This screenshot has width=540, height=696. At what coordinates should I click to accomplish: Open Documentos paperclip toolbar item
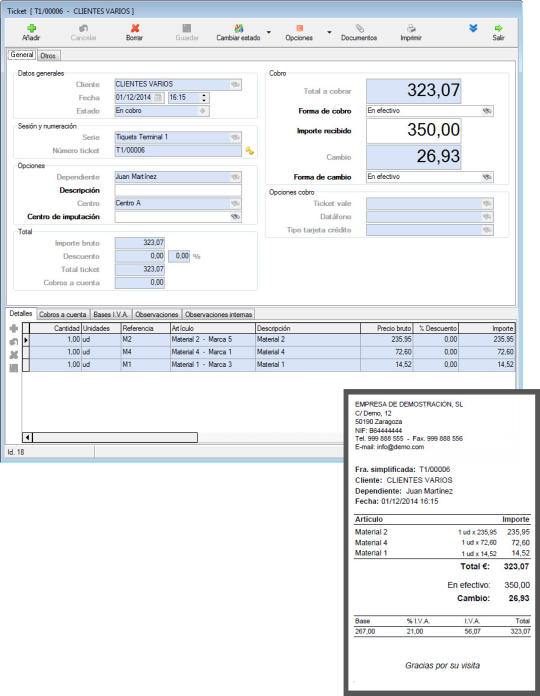click(359, 32)
